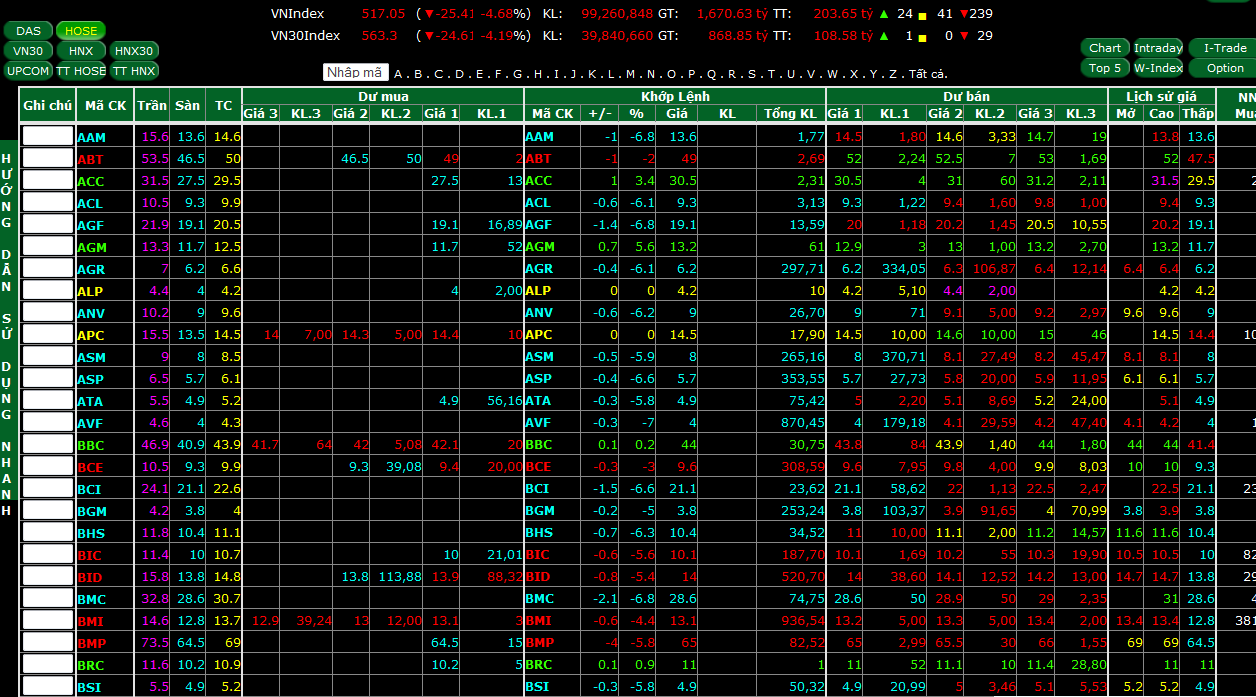Open the HNX30 board
This screenshot has height=697, width=1256.
pyautogui.click(x=134, y=51)
